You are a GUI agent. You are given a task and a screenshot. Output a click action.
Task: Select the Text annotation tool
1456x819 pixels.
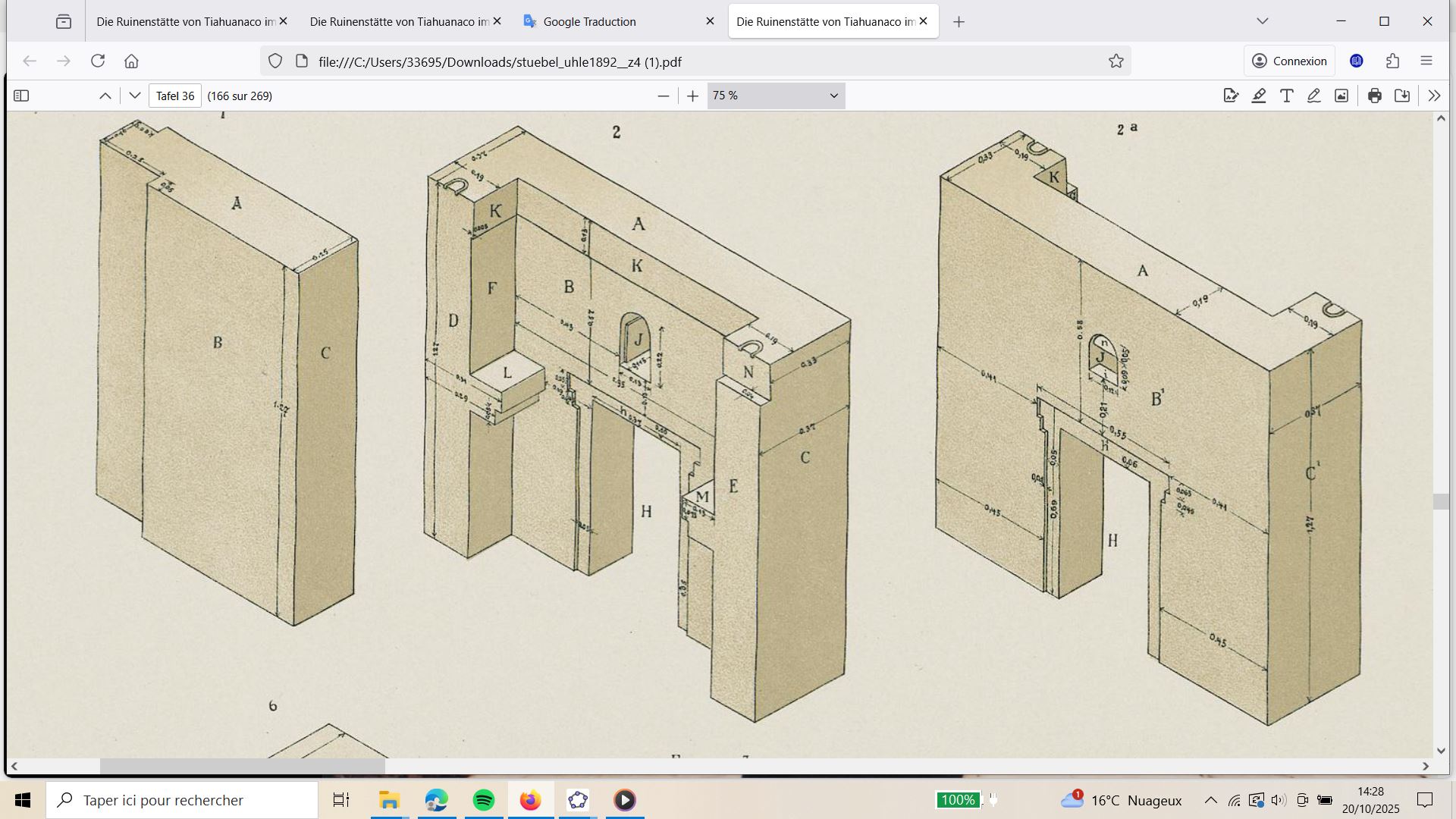1286,96
